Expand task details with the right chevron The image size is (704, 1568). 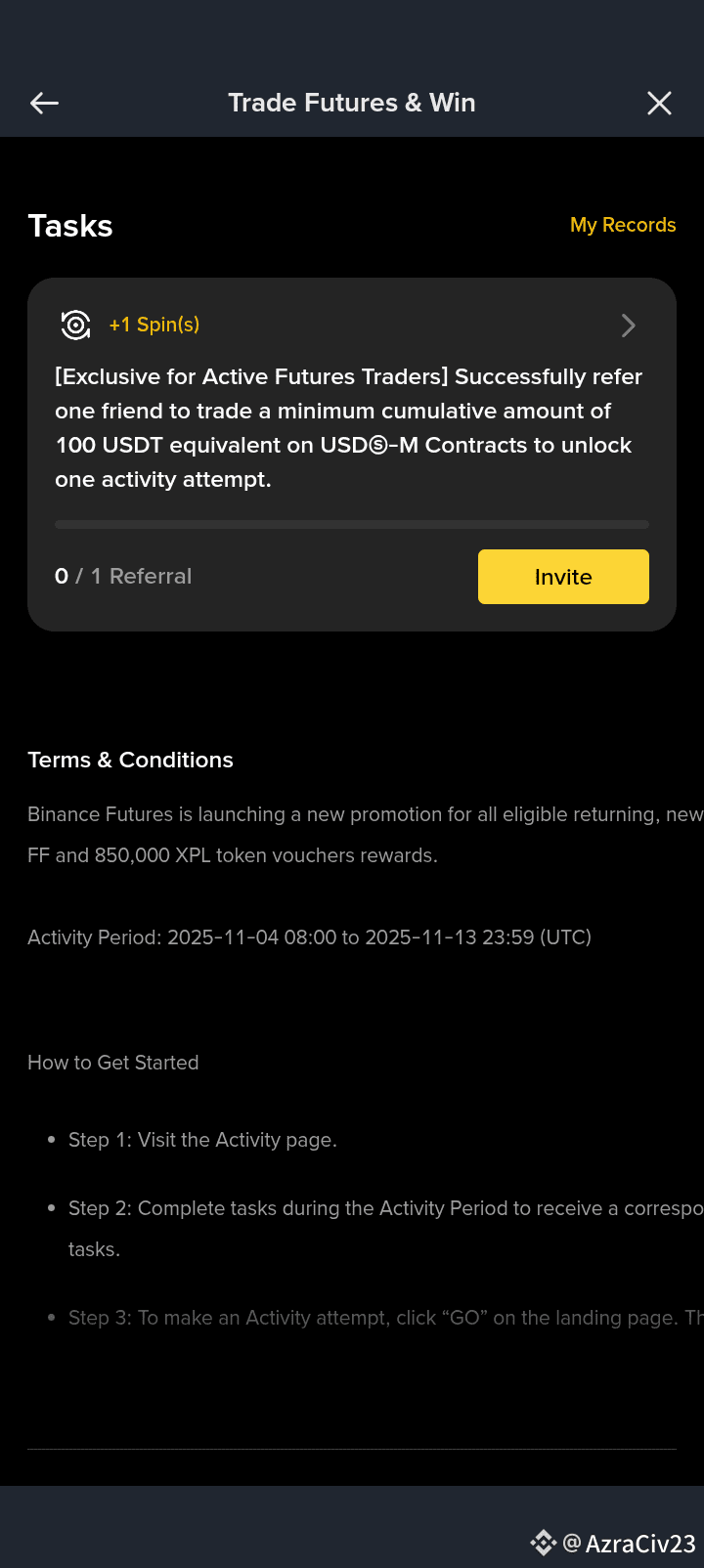[629, 326]
